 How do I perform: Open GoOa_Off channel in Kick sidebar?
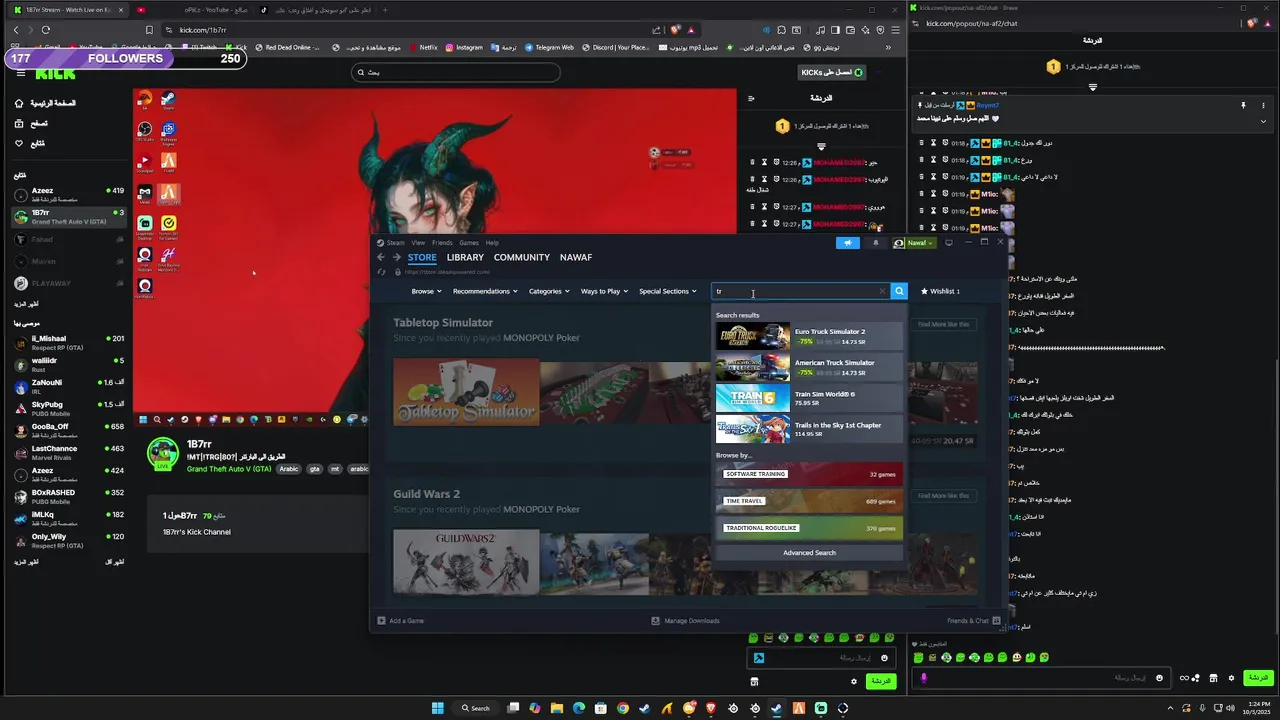68,430
